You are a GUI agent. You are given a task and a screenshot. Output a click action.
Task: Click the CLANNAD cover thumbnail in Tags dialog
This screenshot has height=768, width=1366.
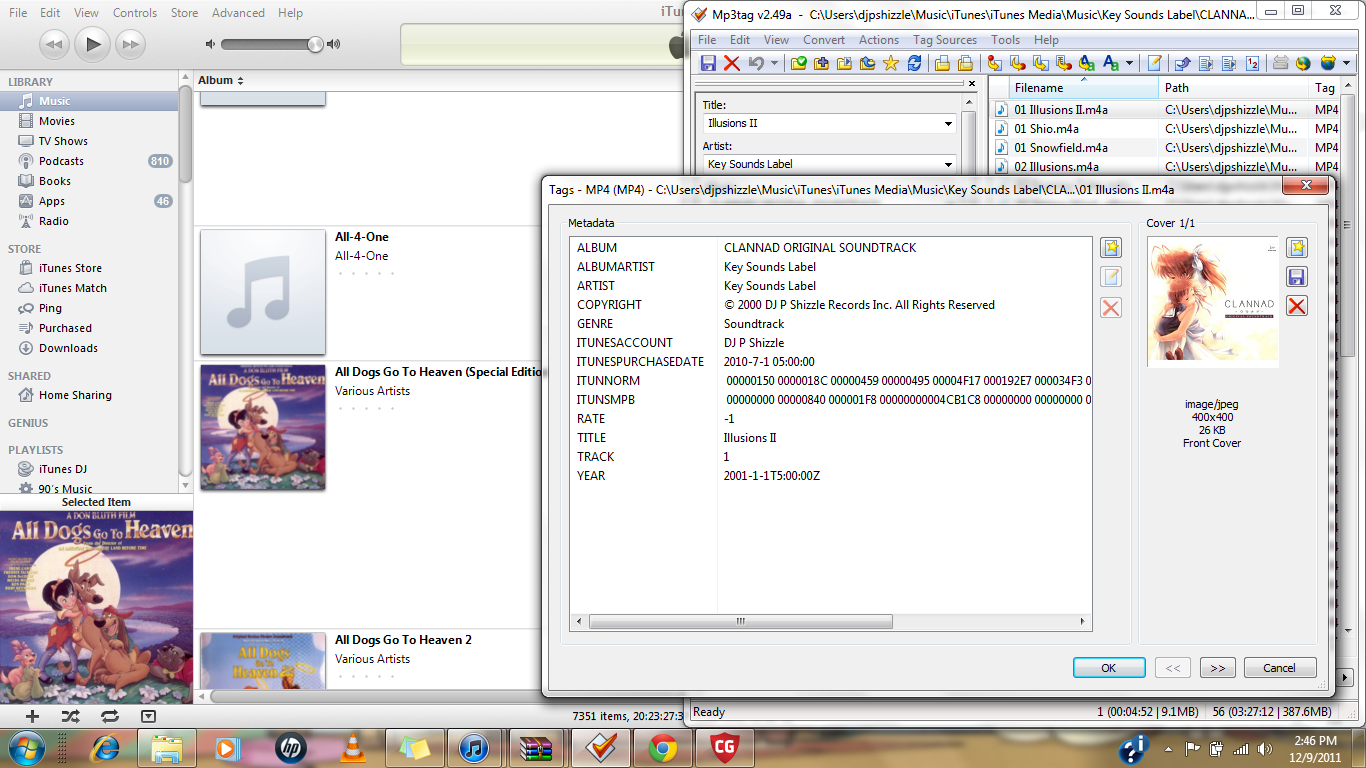click(x=1213, y=302)
